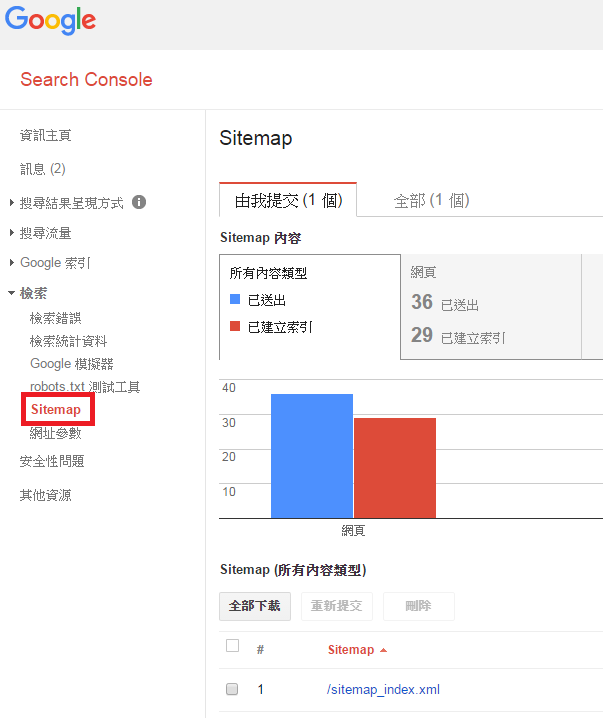
Task: Click the Sitemap (所有內容類型) heading
Action: pos(293,570)
